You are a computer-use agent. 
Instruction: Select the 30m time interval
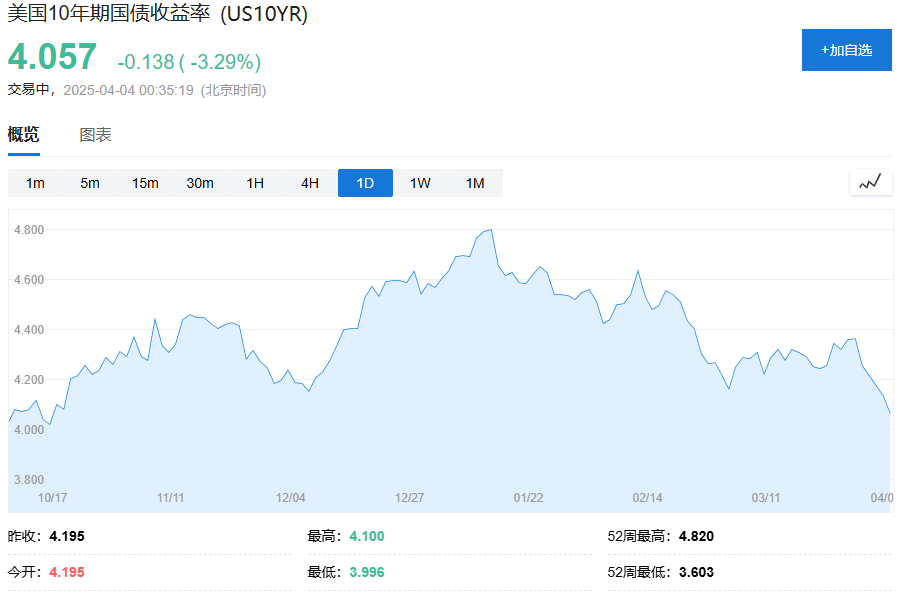pos(199,183)
